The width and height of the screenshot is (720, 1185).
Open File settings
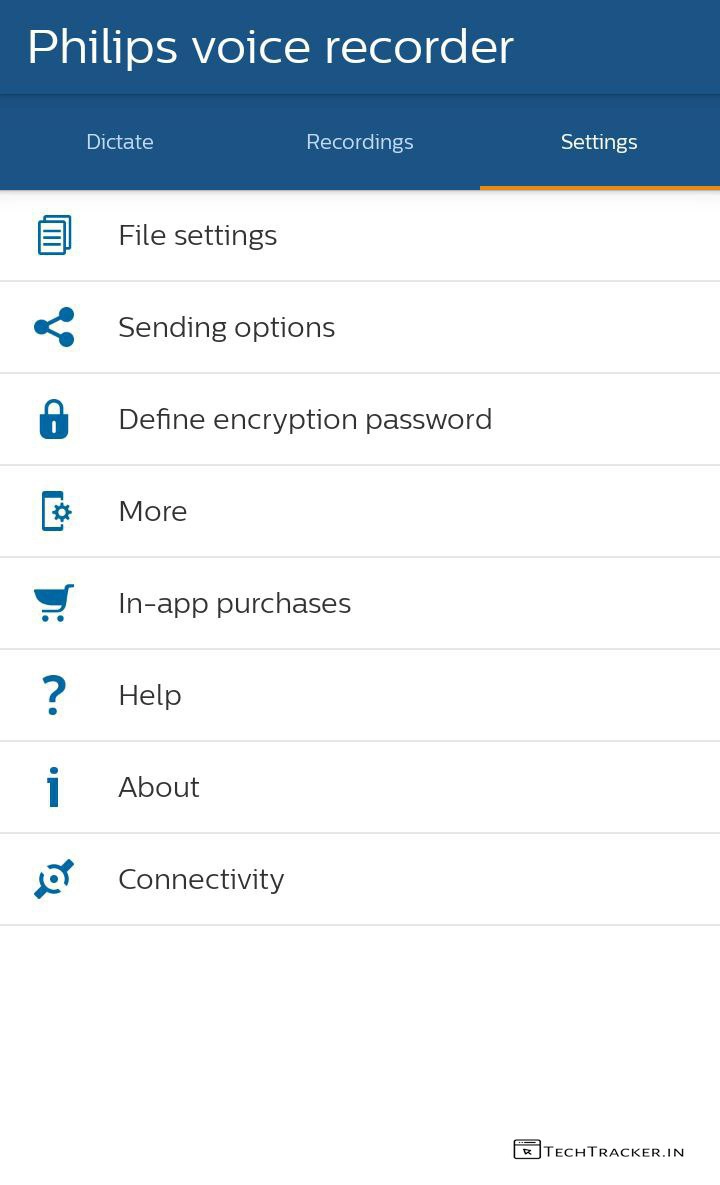coord(198,235)
